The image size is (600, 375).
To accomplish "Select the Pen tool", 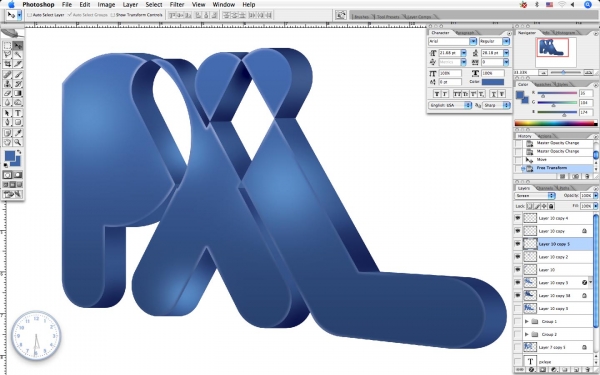I will pos(7,122).
